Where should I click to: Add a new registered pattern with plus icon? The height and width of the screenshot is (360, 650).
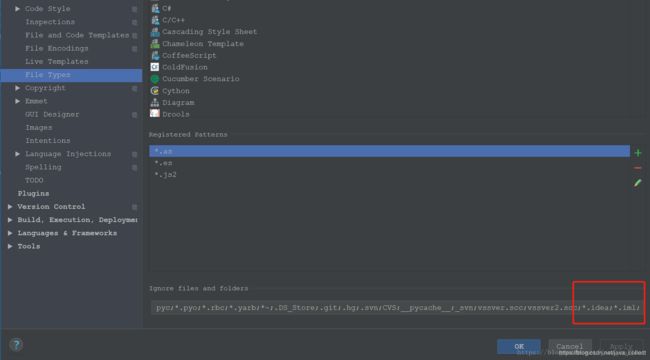[638, 153]
